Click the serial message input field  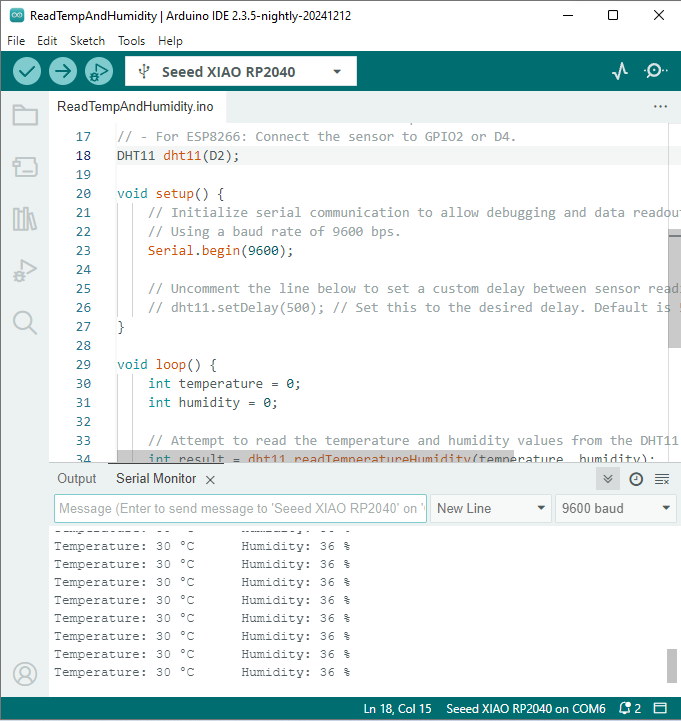240,509
